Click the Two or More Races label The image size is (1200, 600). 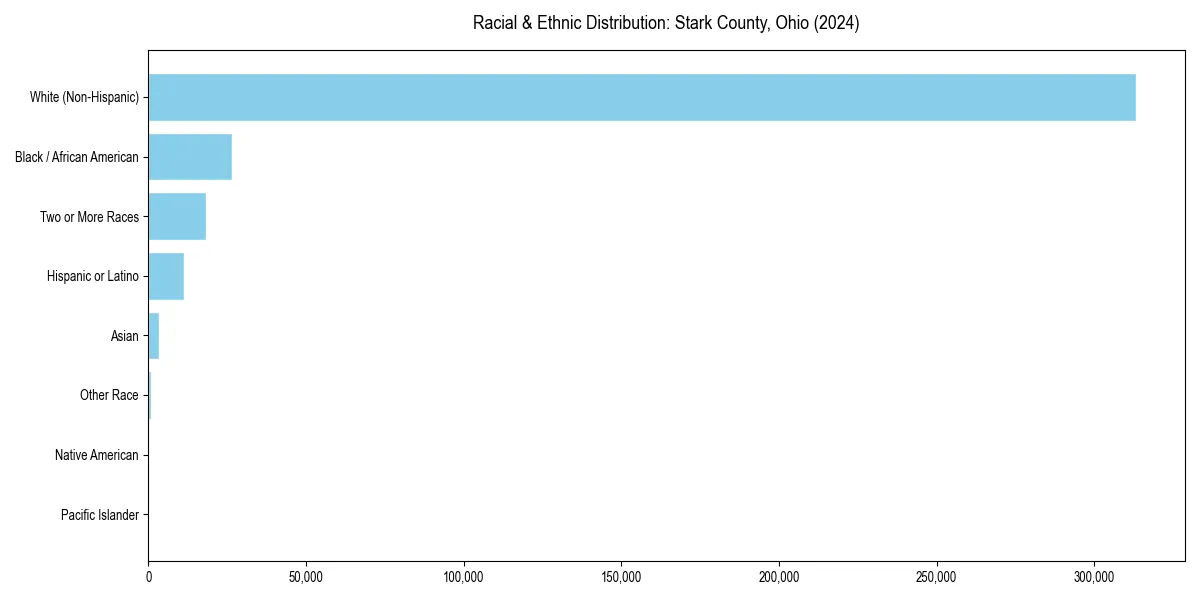point(89,216)
